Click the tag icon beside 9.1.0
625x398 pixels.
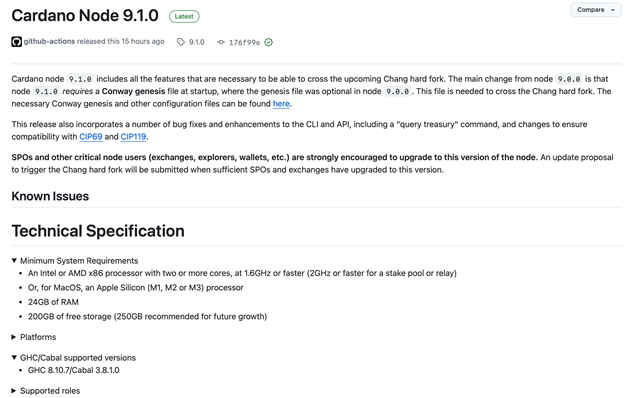[x=181, y=42]
